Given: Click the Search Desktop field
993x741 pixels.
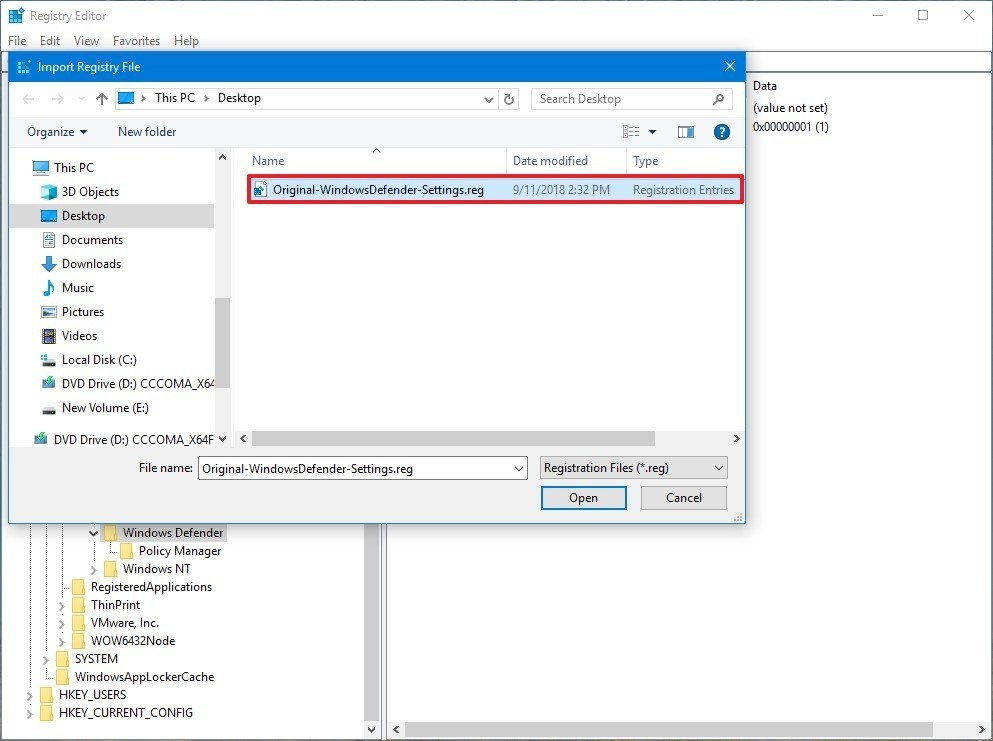Looking at the screenshot, I should [631, 99].
